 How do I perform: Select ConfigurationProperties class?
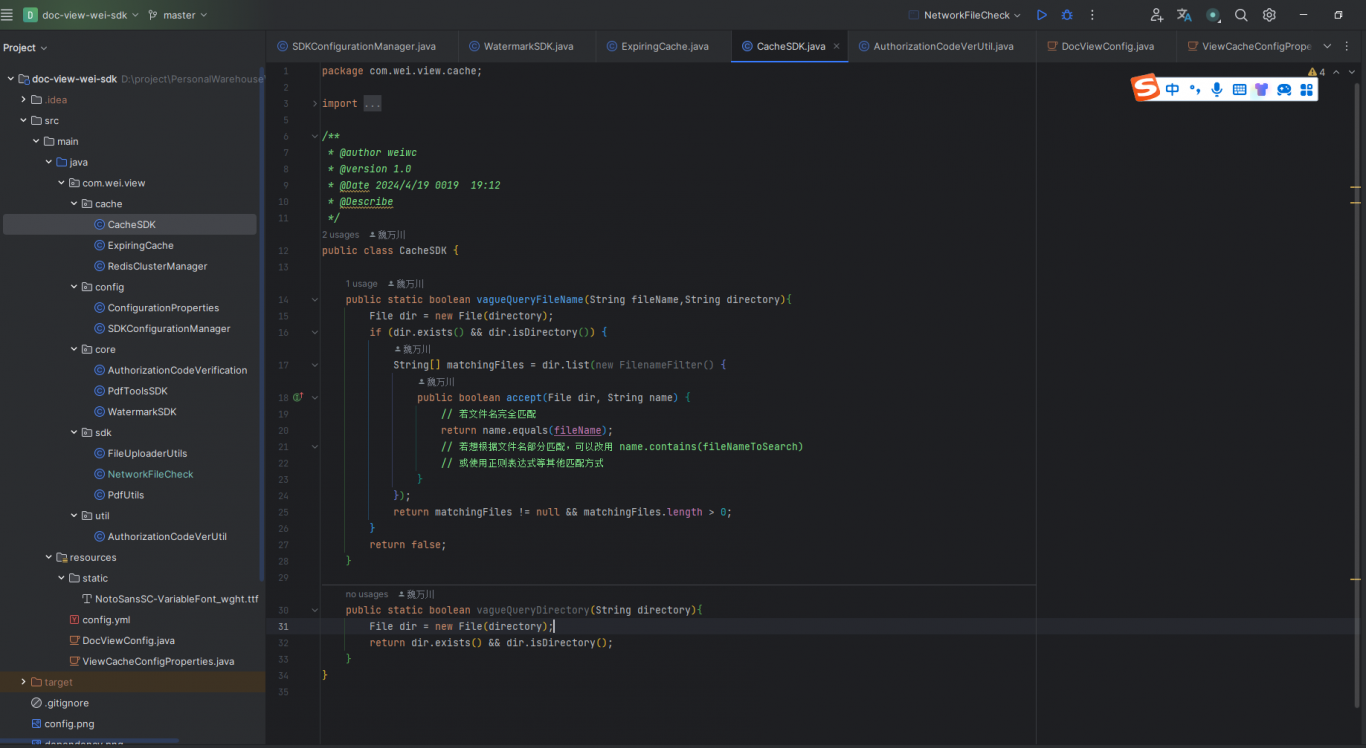163,308
